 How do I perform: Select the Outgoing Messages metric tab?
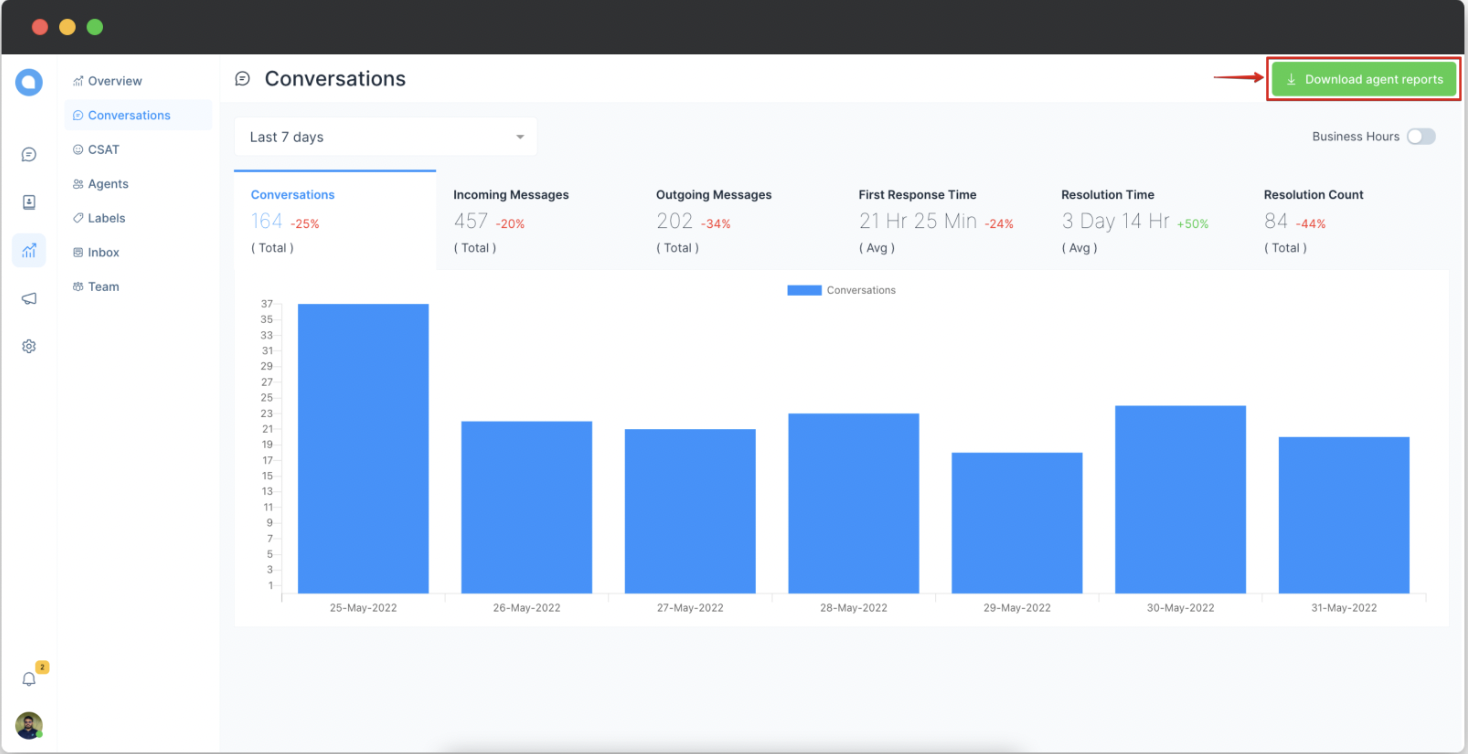741,220
